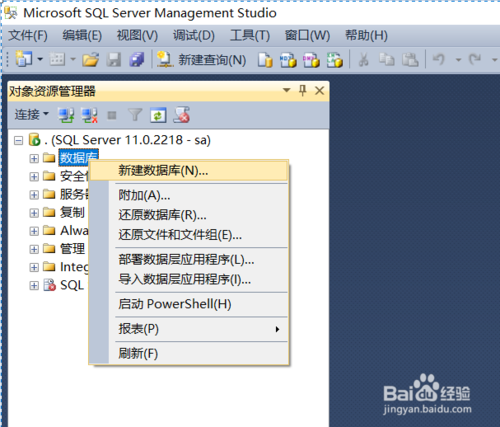Expand the 安全性 folder node

tap(34, 176)
